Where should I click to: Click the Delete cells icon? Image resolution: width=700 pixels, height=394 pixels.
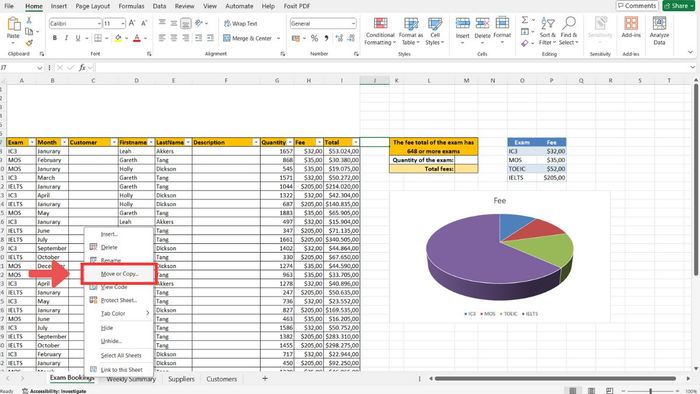coord(483,24)
